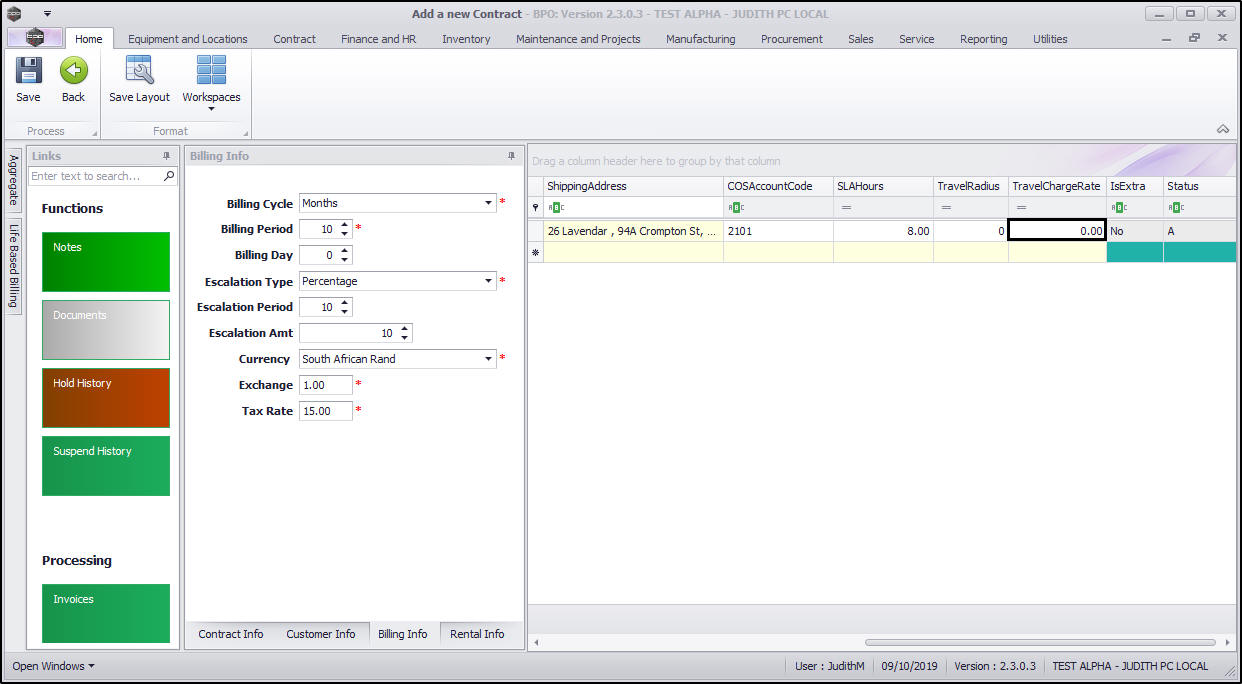This screenshot has height=684, width=1242.
Task: Pin the Billing Info panel pushpin
Action: click(512, 156)
